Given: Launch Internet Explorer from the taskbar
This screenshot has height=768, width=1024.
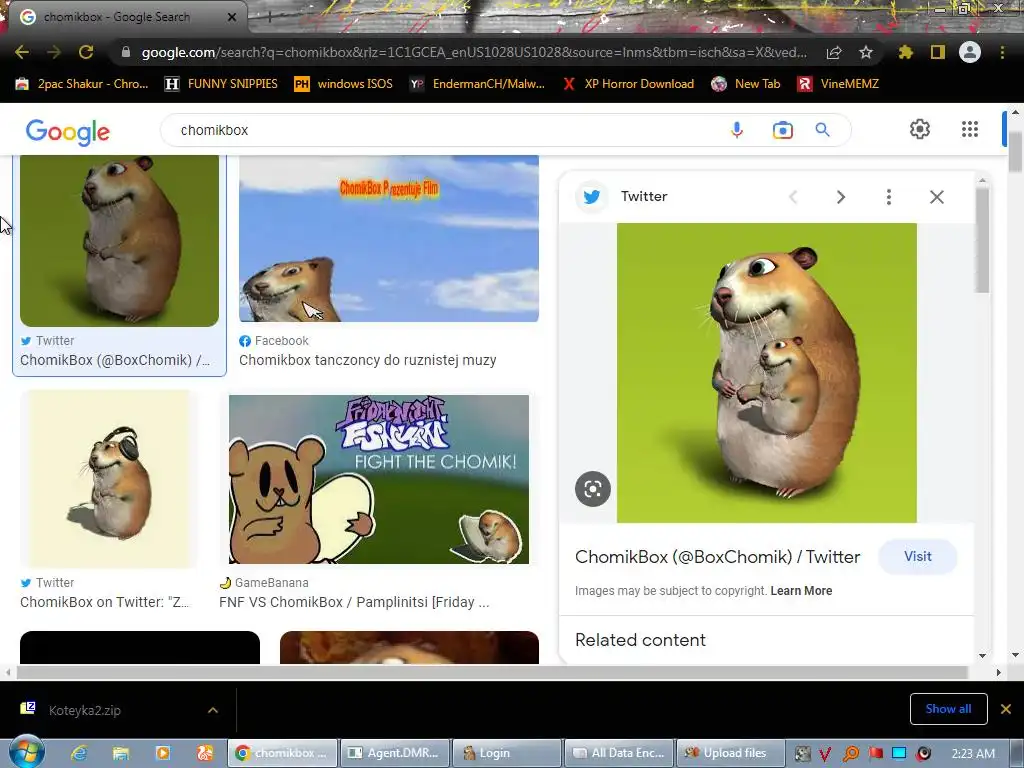Looking at the screenshot, I should (x=79, y=753).
